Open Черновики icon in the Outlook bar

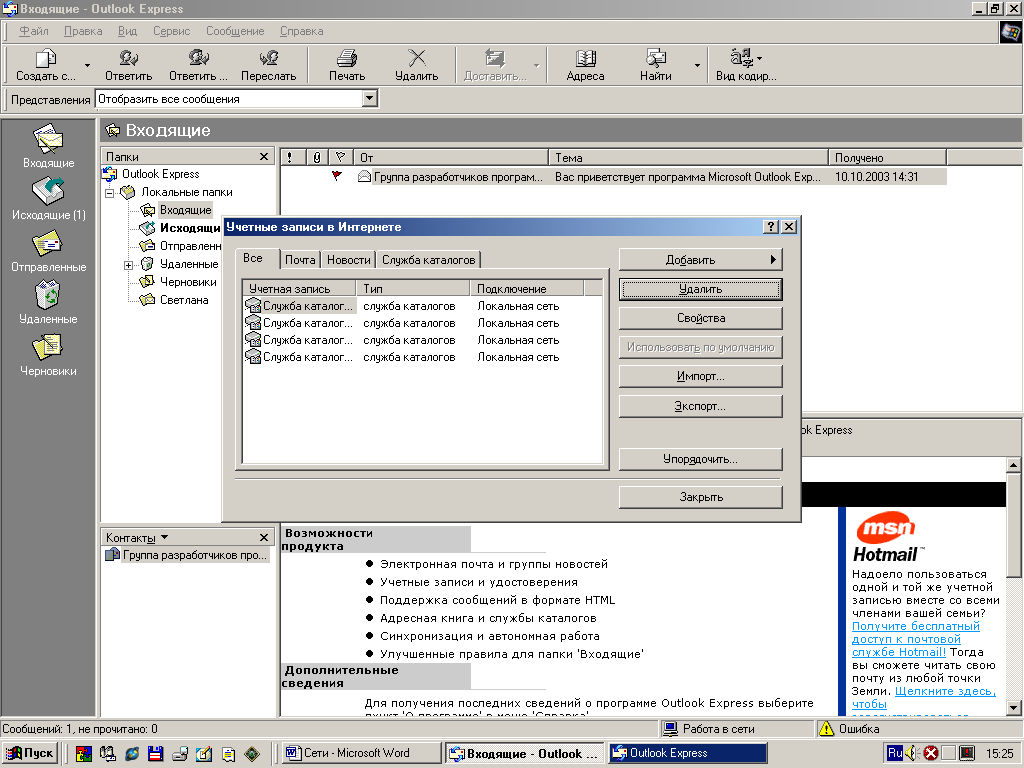click(x=48, y=347)
